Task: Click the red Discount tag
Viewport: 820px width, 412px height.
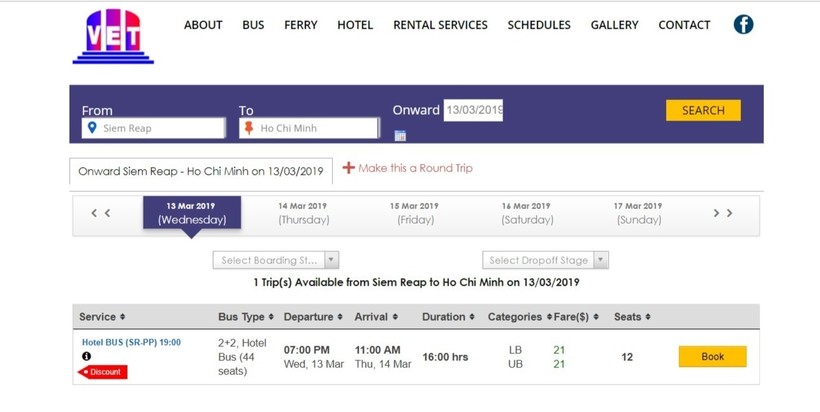Action: click(103, 372)
